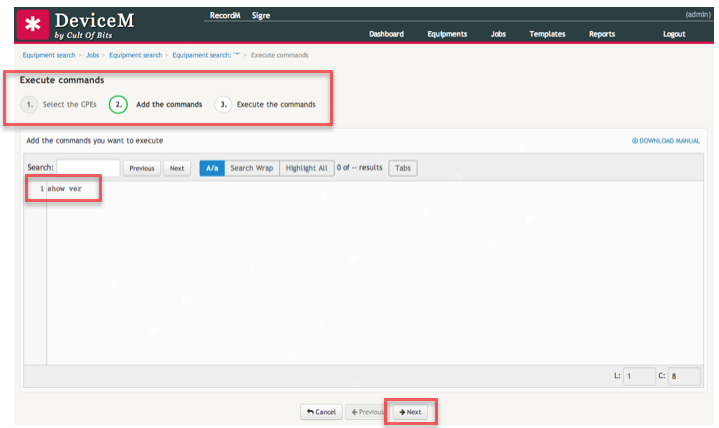This screenshot has height=428, width=719.
Task: Click the Tabs button in editor toolbar
Action: click(x=402, y=168)
